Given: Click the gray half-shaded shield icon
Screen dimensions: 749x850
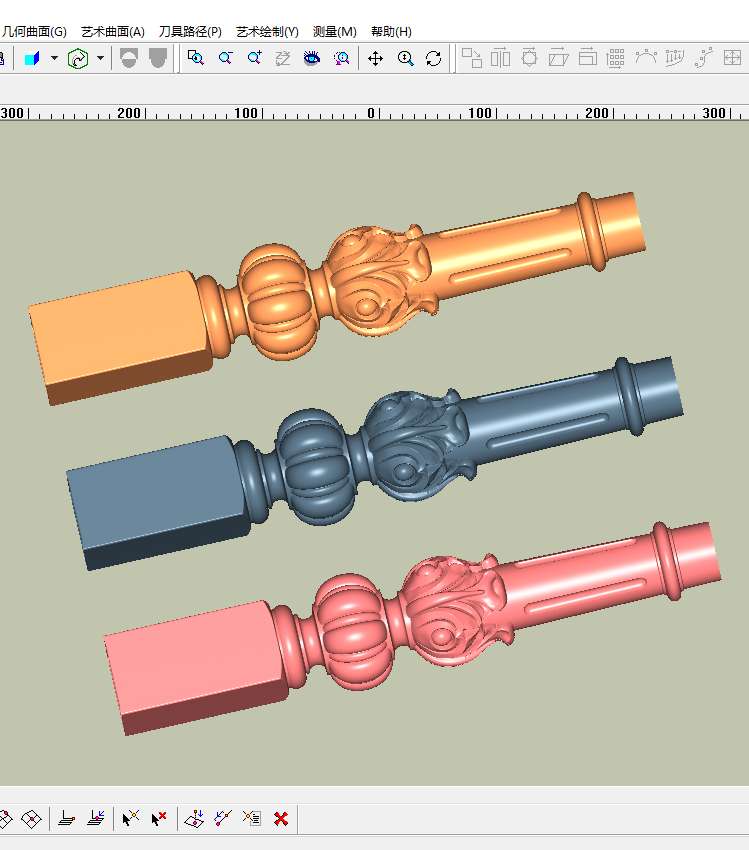Looking at the screenshot, I should (x=128, y=58).
